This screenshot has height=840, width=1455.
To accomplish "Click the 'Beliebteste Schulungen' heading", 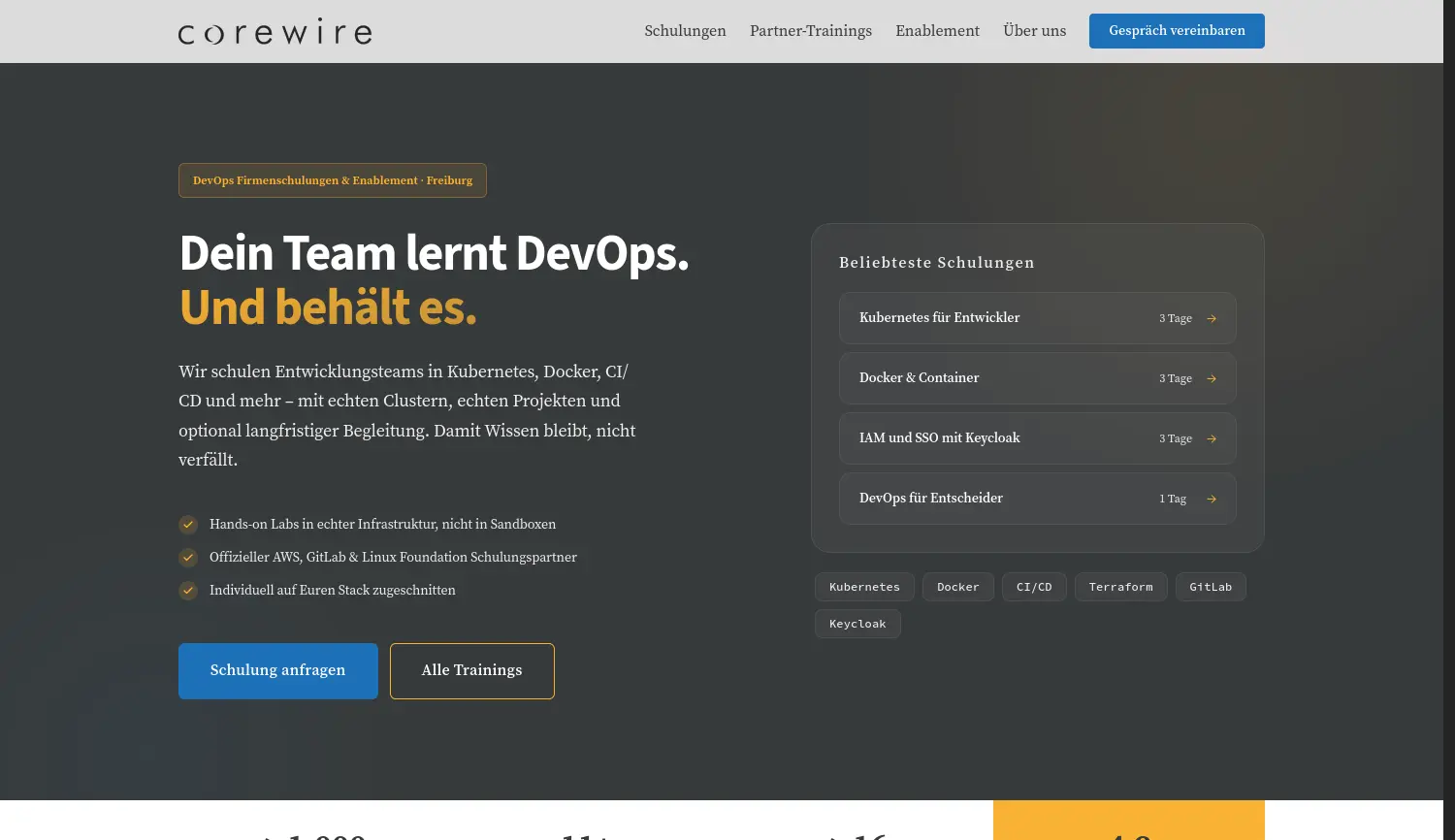I will (x=937, y=263).
